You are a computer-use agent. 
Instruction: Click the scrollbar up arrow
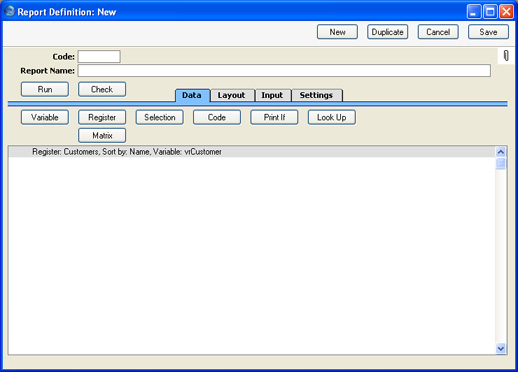pos(501,152)
